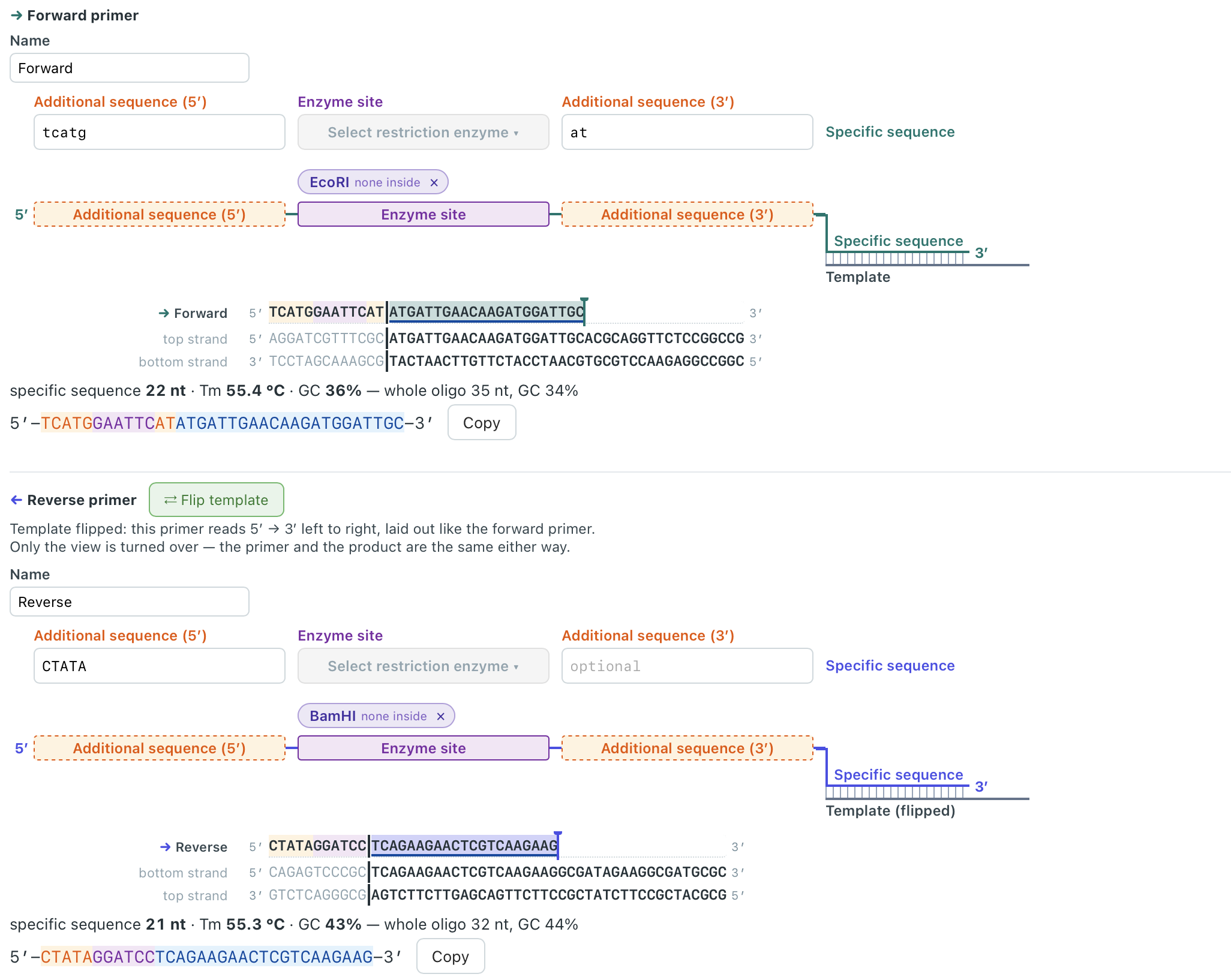Click forward diagram Additional sequence (3′) box

[x=687, y=214]
